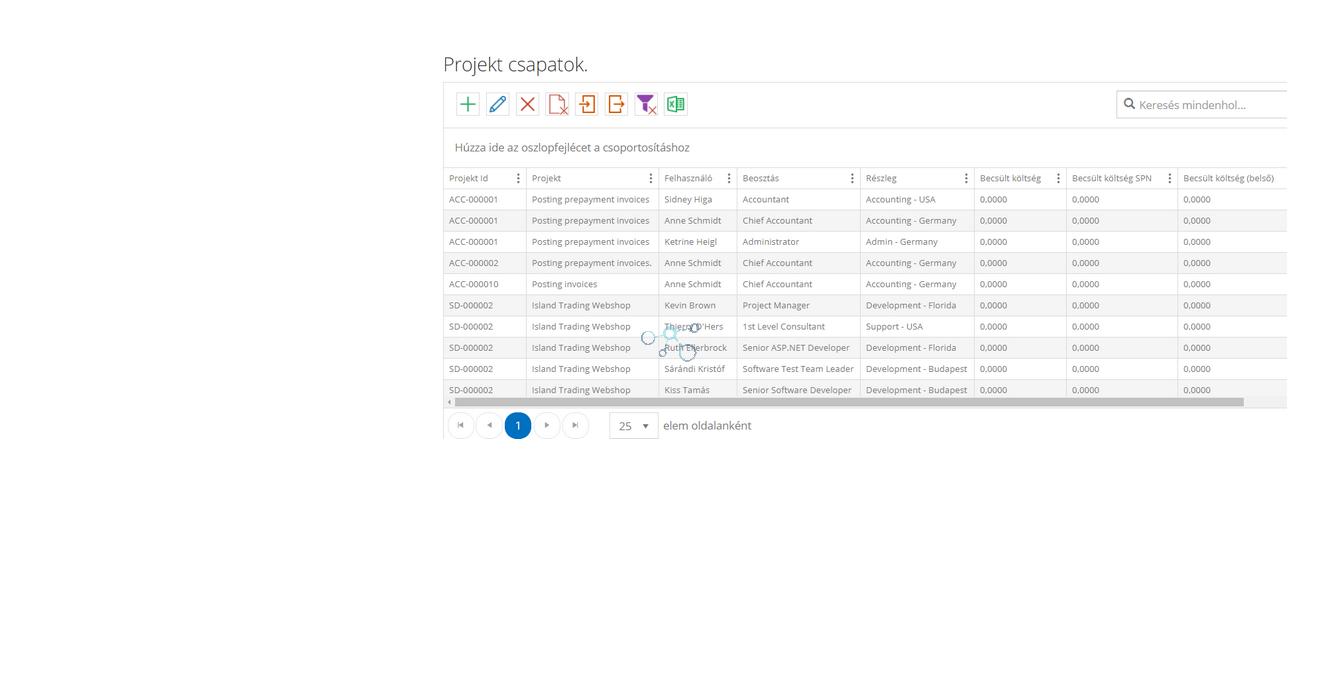Open the Beosztás column options menu
Image resolution: width=1341 pixels, height=686 pixels.
click(852, 179)
